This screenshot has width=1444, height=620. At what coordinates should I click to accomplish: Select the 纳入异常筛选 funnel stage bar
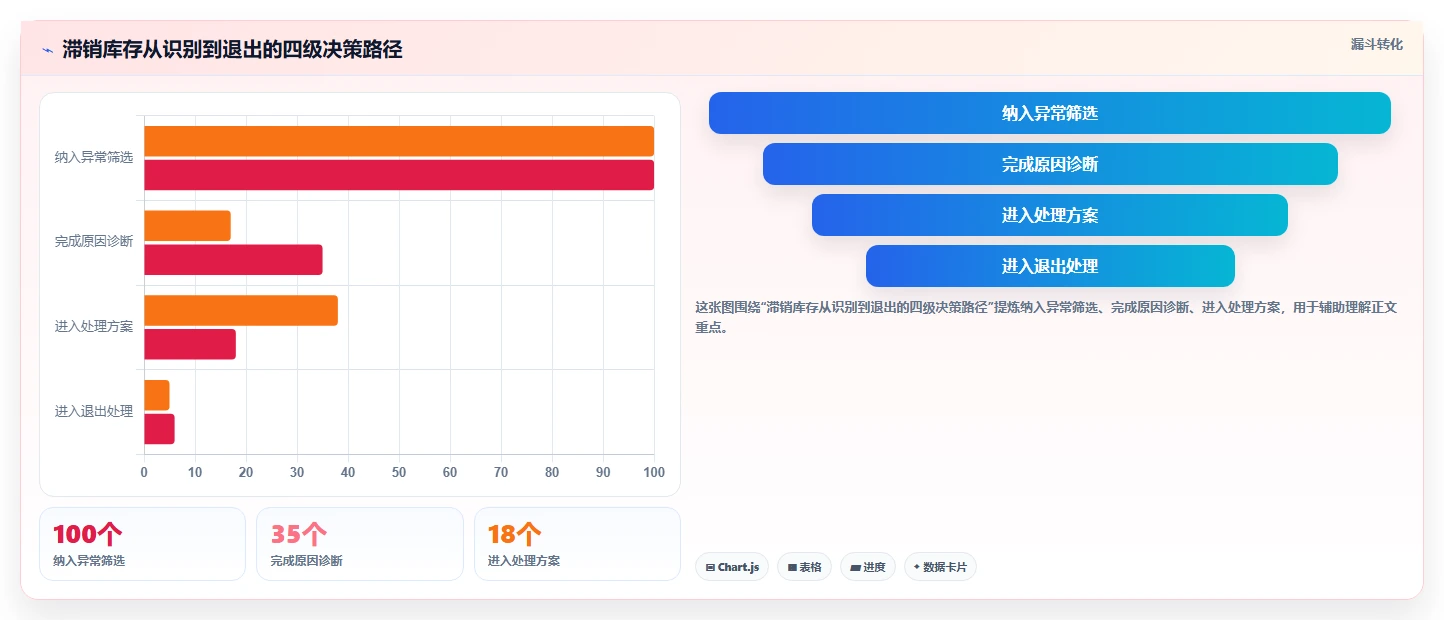pyautogui.click(x=1050, y=113)
